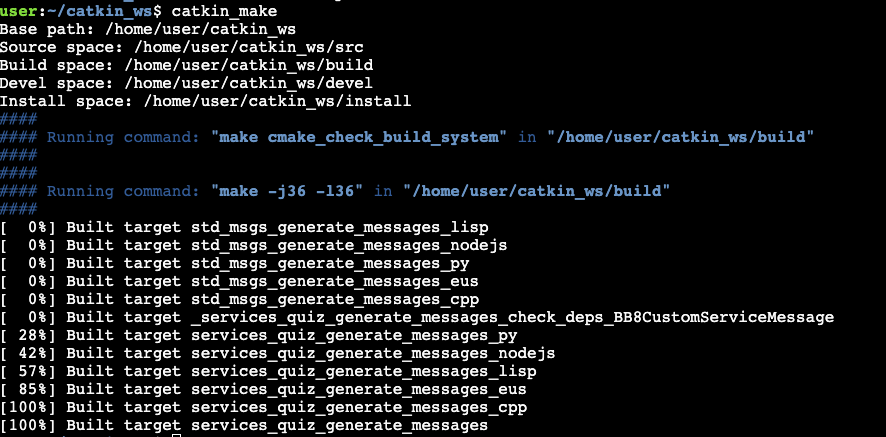Click the Devel space path line
Image resolution: width=886 pixels, height=437 pixels.
[x=186, y=83]
